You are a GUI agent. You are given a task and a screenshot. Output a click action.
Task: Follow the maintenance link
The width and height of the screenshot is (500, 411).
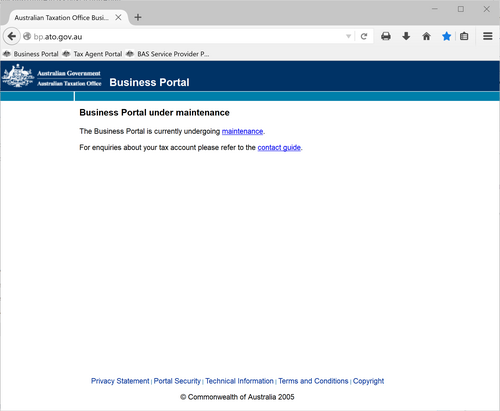pyautogui.click(x=242, y=131)
